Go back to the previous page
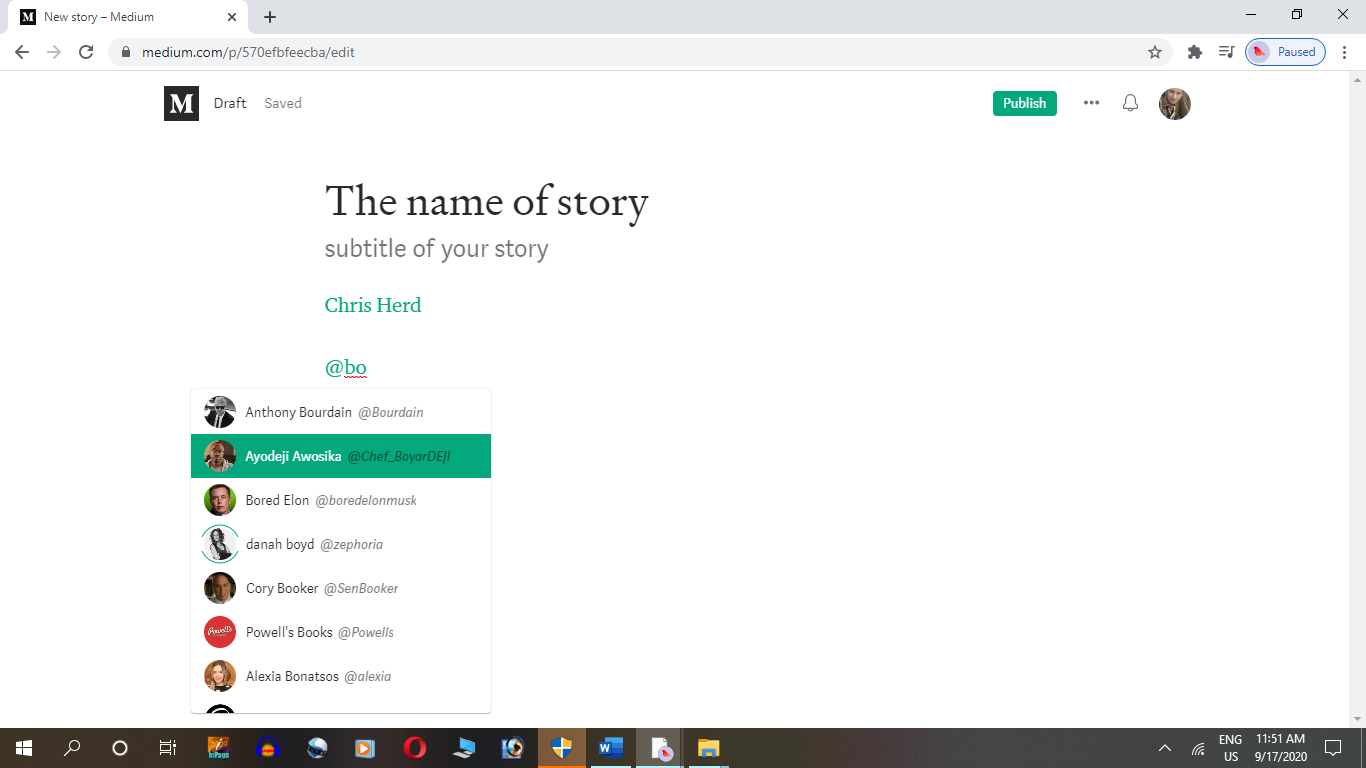 [x=22, y=52]
